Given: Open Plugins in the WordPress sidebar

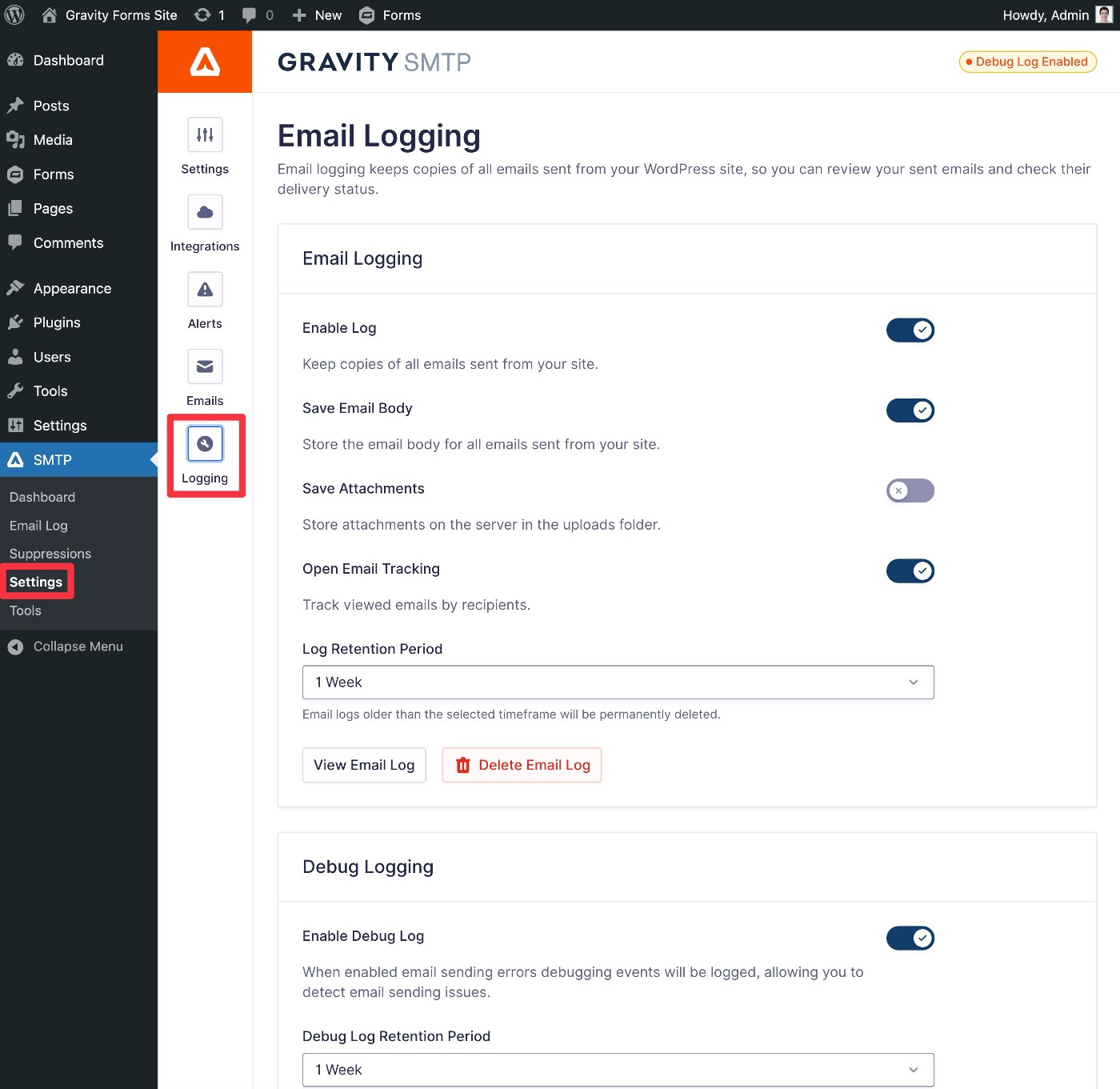Looking at the screenshot, I should [x=57, y=322].
